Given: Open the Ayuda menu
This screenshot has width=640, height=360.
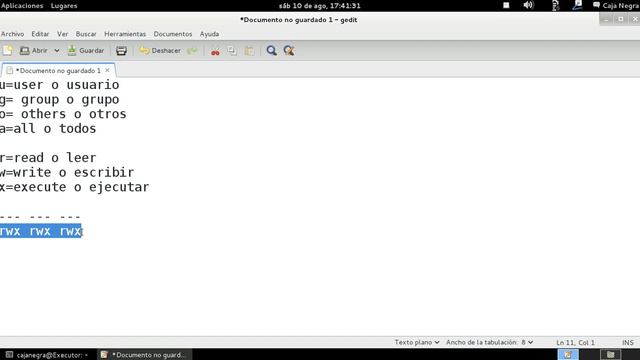Looking at the screenshot, I should pyautogui.click(x=209, y=34).
